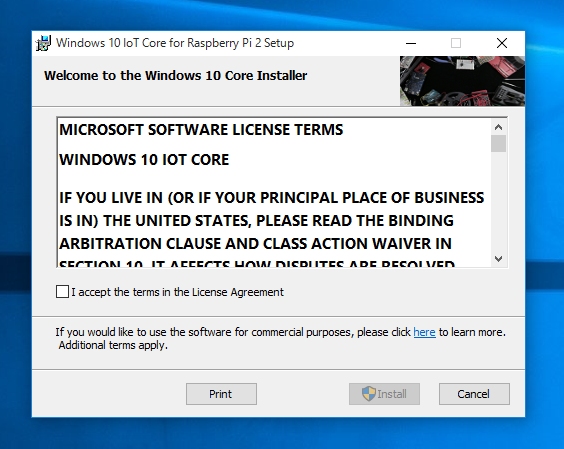Click the 'I accept the terms' label
The width and height of the screenshot is (564, 449).
(x=177, y=292)
